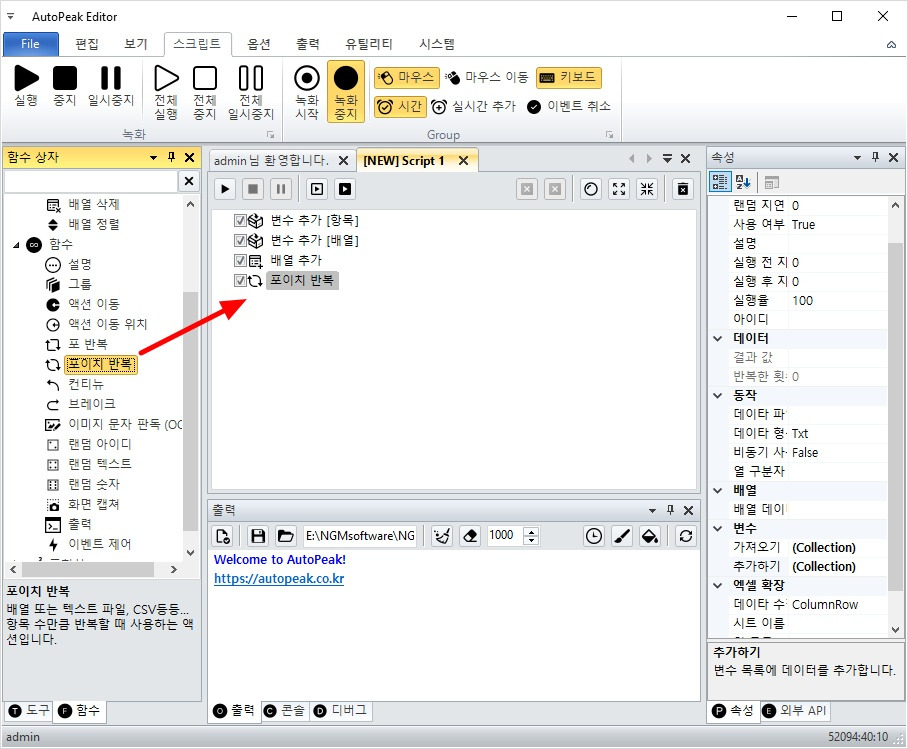Viewport: 908px width, 749px height.
Task: Collapse the 동작 property group
Action: coord(717,396)
